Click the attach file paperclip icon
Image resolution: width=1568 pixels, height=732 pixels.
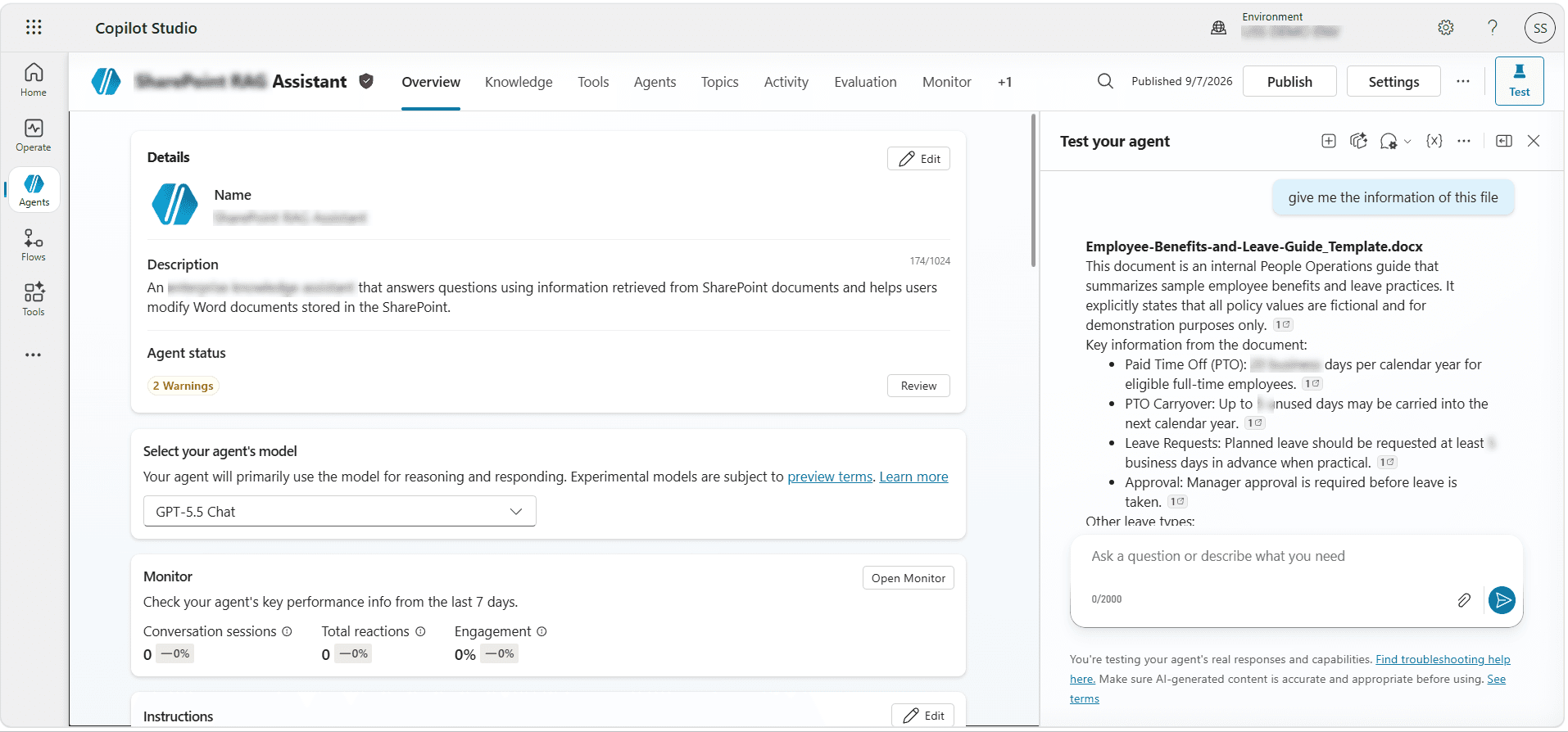point(1464,600)
